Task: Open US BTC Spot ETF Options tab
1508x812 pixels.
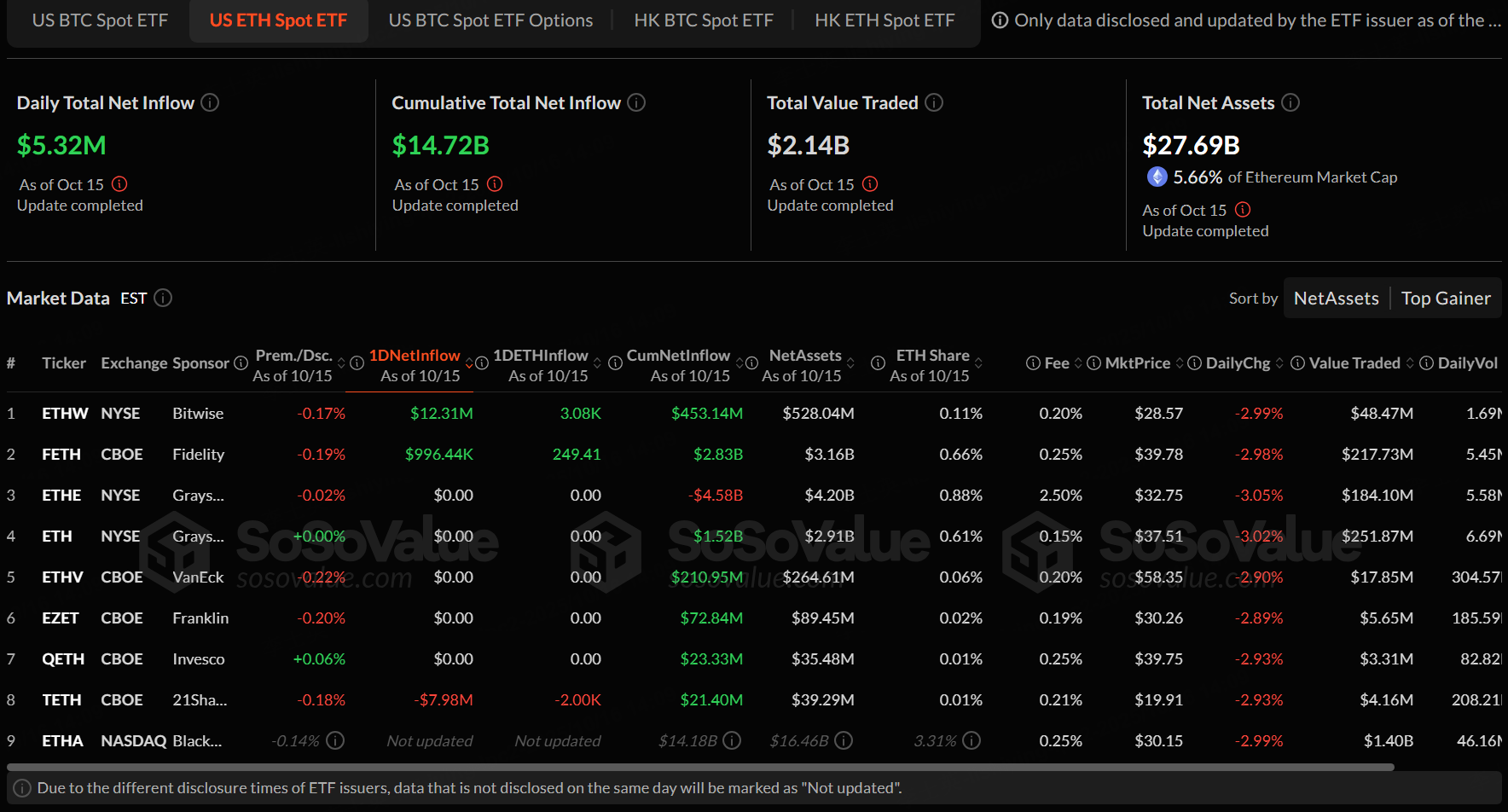Action: pyautogui.click(x=490, y=20)
